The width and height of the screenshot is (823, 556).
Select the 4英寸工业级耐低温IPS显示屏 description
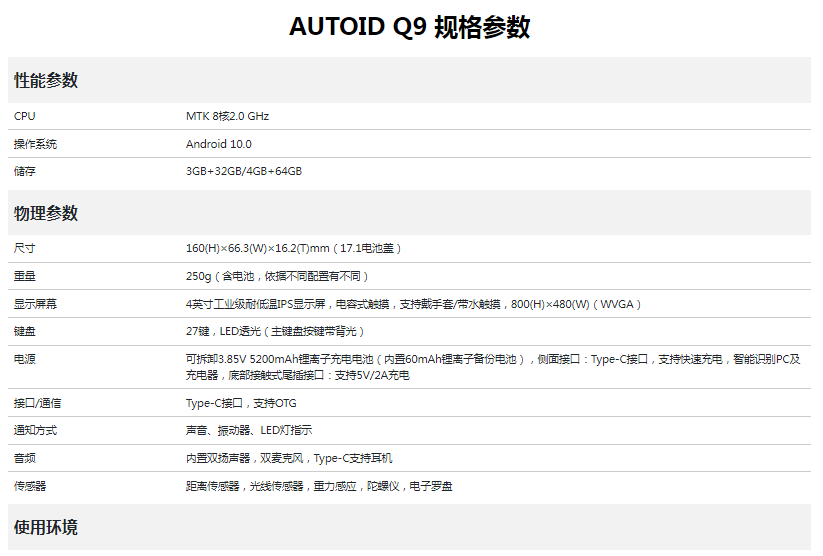(x=414, y=304)
